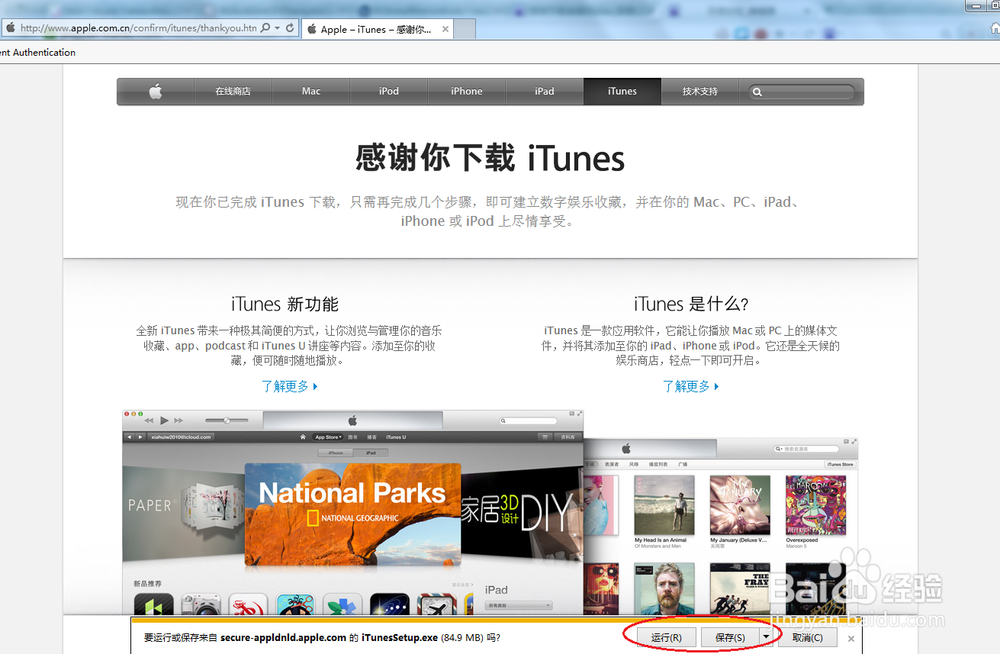This screenshot has width=1000, height=654.
Task: Click the iTunes Store button in second window
Action: click(840, 464)
